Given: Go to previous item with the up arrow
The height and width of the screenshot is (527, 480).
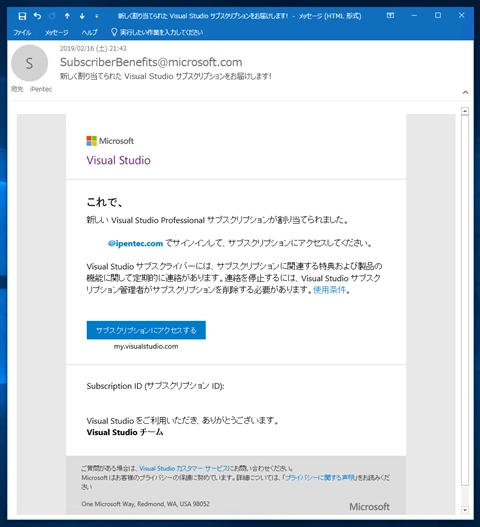Looking at the screenshot, I should point(67,16).
